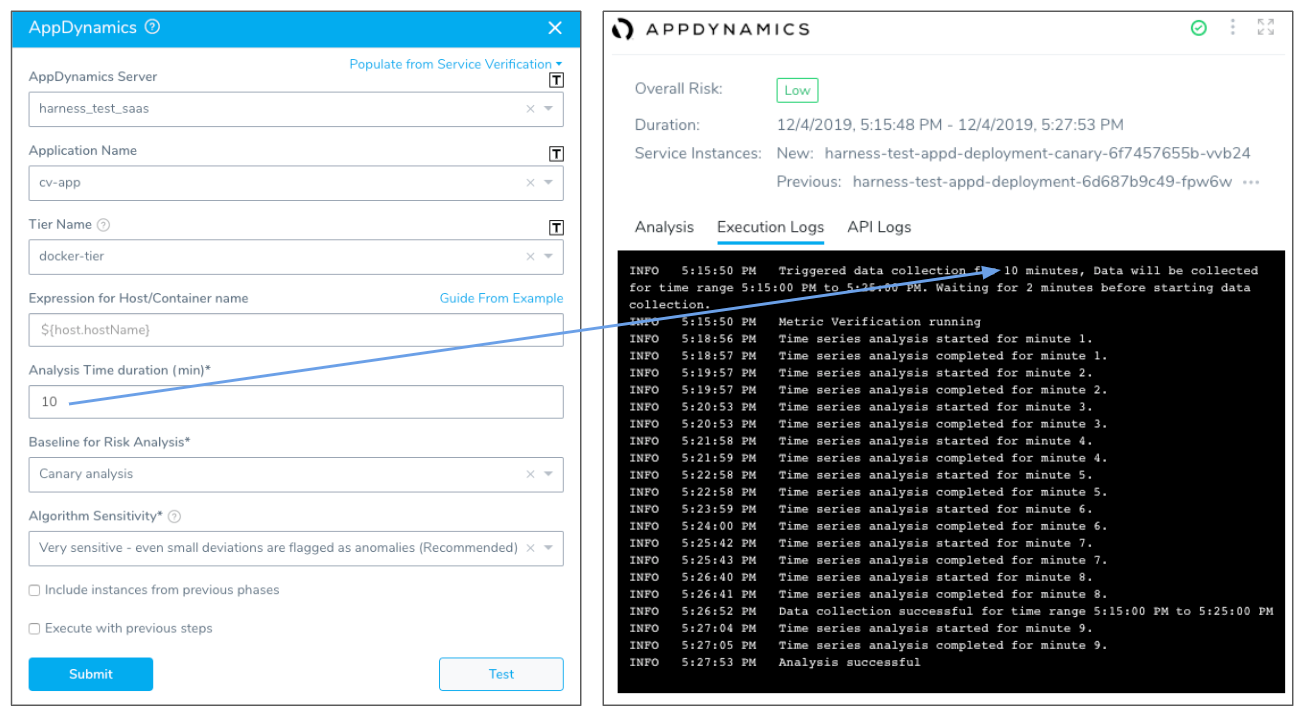This screenshot has height=719, width=1302.
Task: Click the green success checkmark status icon
Action: click(x=1198, y=28)
